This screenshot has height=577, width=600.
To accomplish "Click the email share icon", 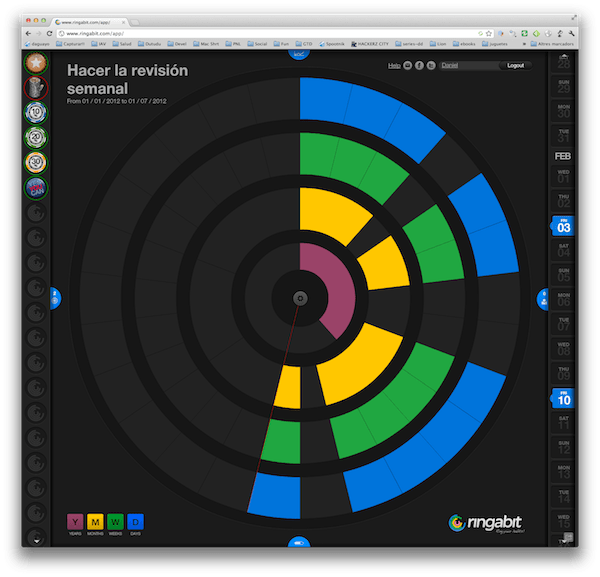I will (408, 65).
